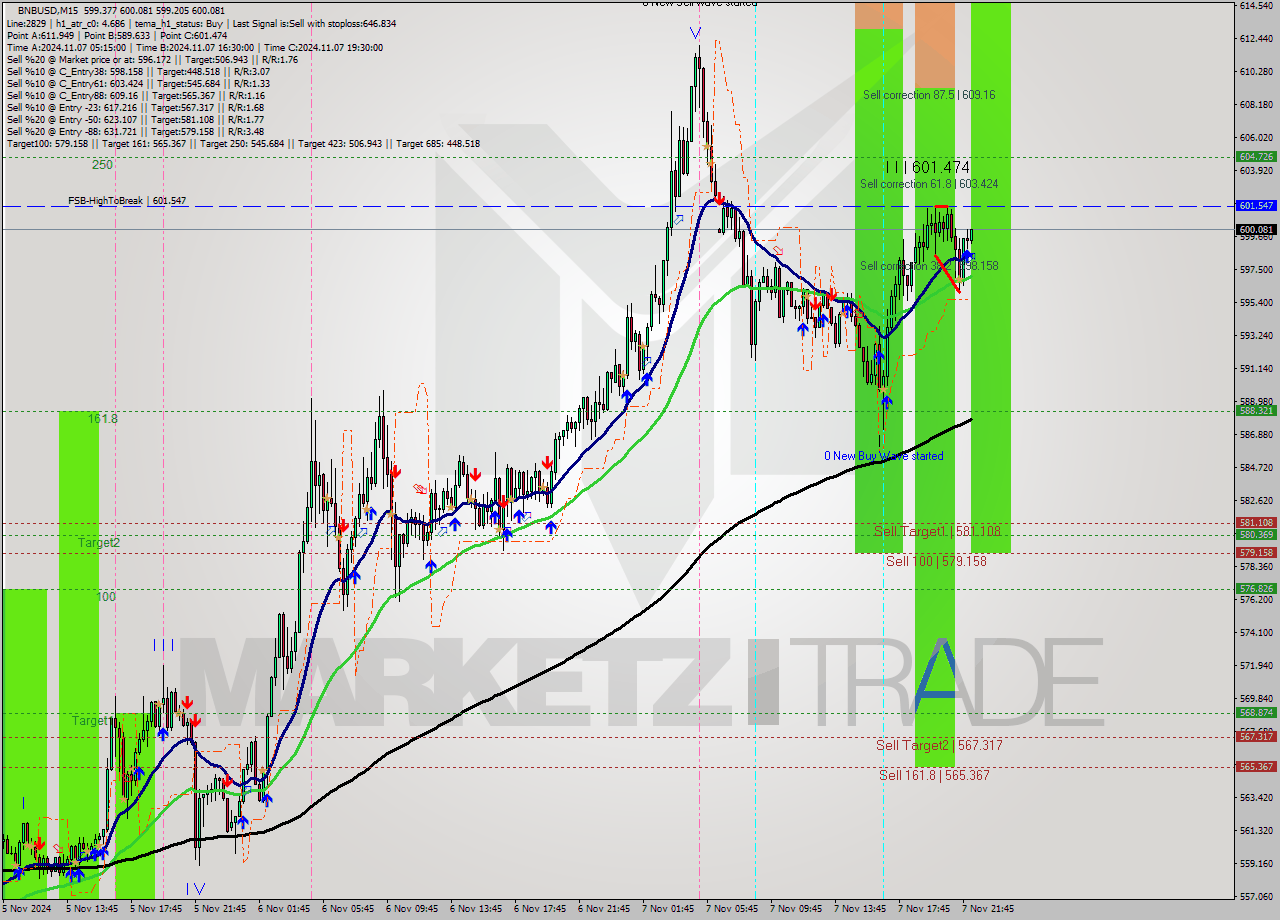Click the red 579.158 price tag
Screen dimensions: 1280x920
pyautogui.click(x=1256, y=552)
